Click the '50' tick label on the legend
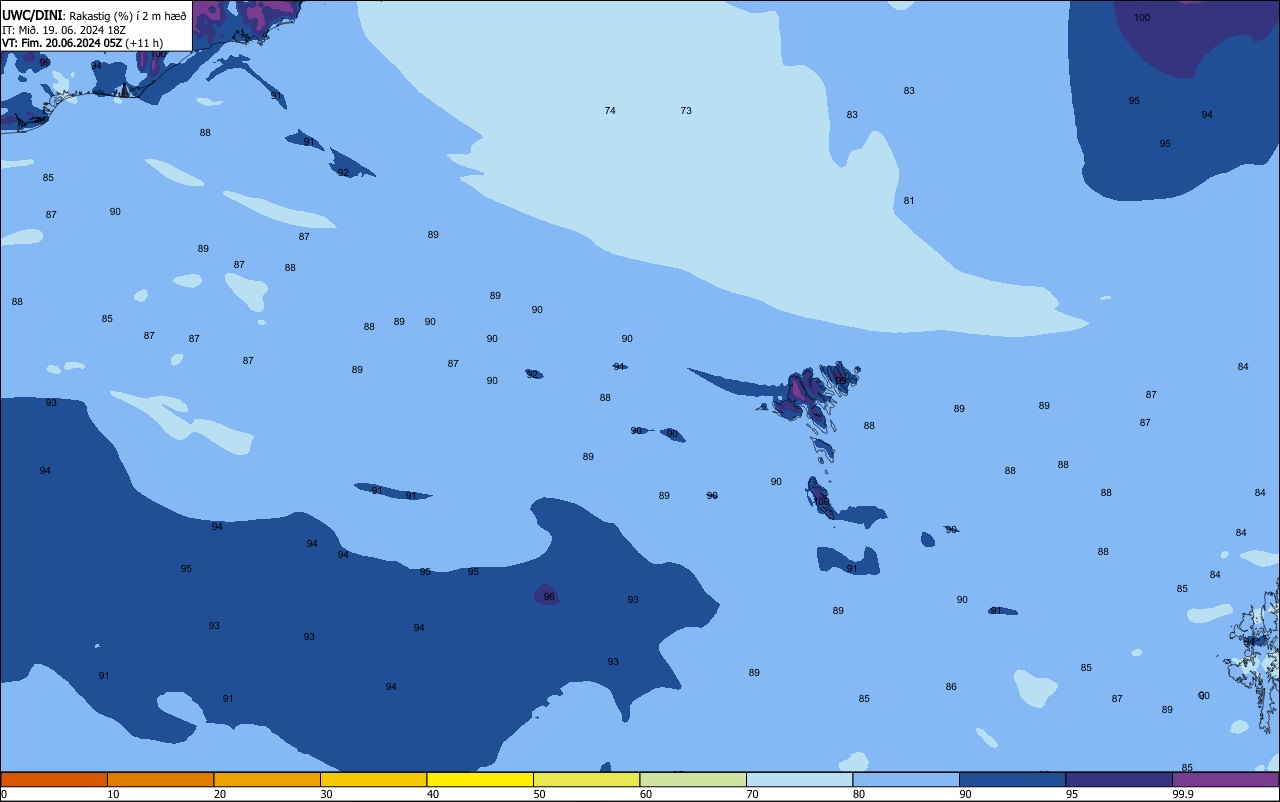 click(540, 794)
